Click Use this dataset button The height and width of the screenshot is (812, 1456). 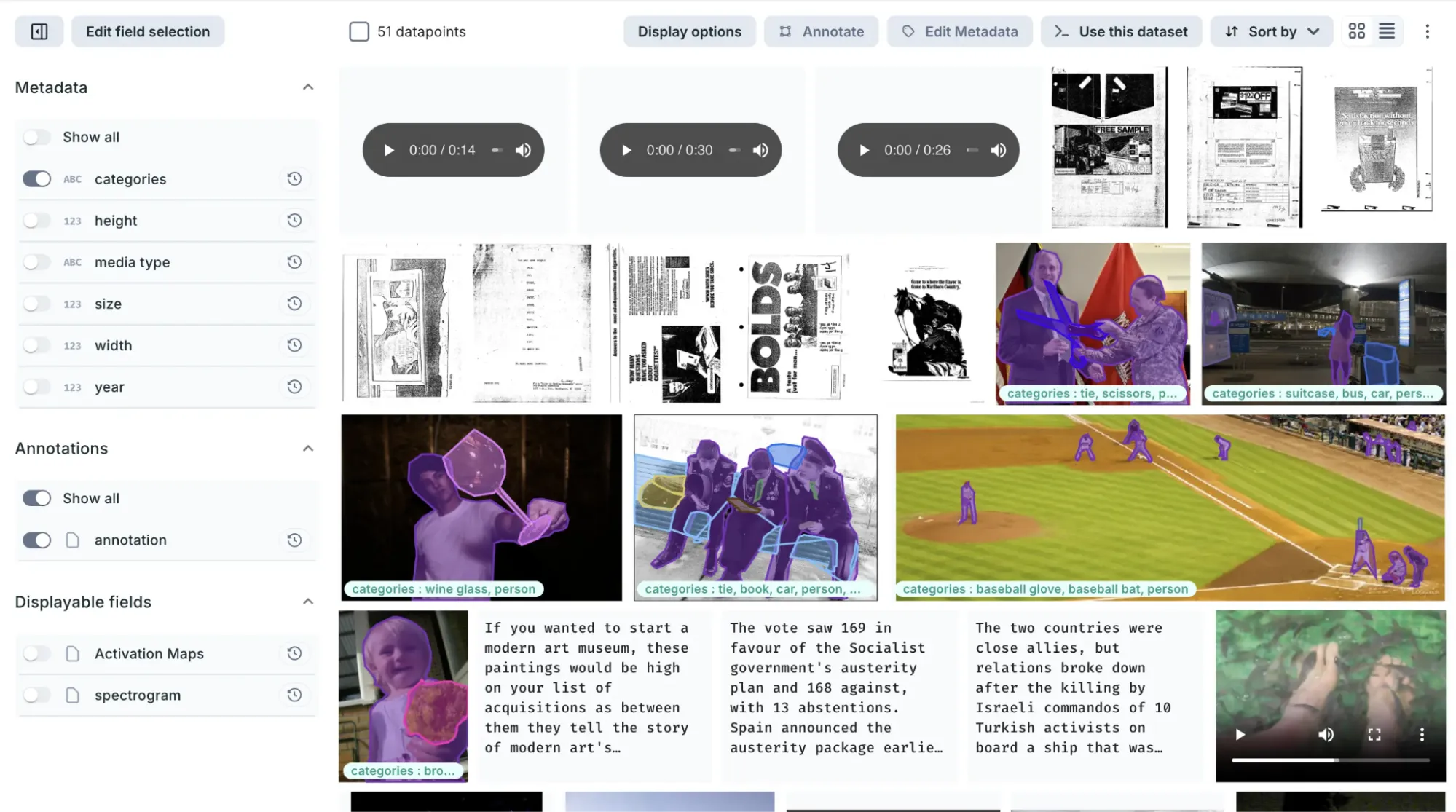1122,32
